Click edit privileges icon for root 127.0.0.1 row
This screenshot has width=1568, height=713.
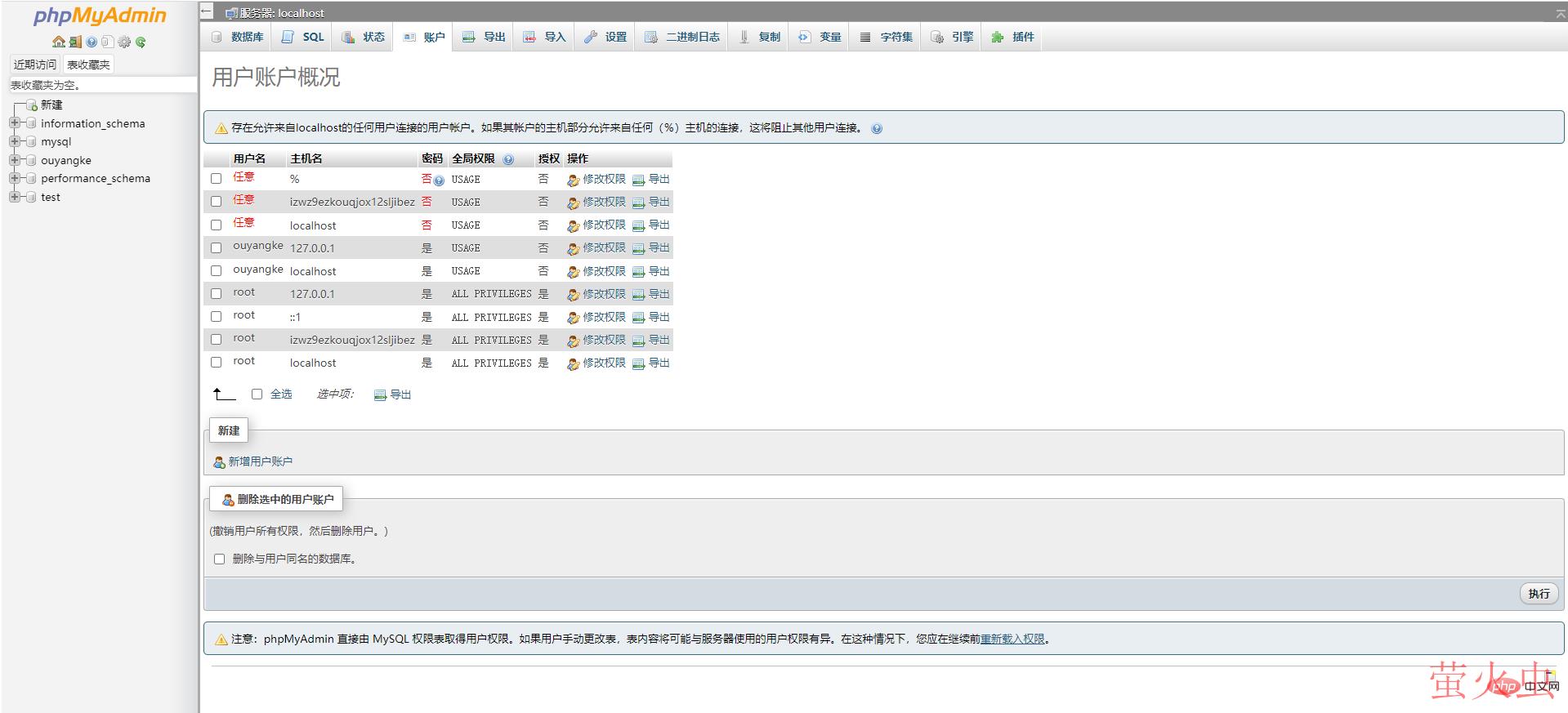(x=573, y=295)
